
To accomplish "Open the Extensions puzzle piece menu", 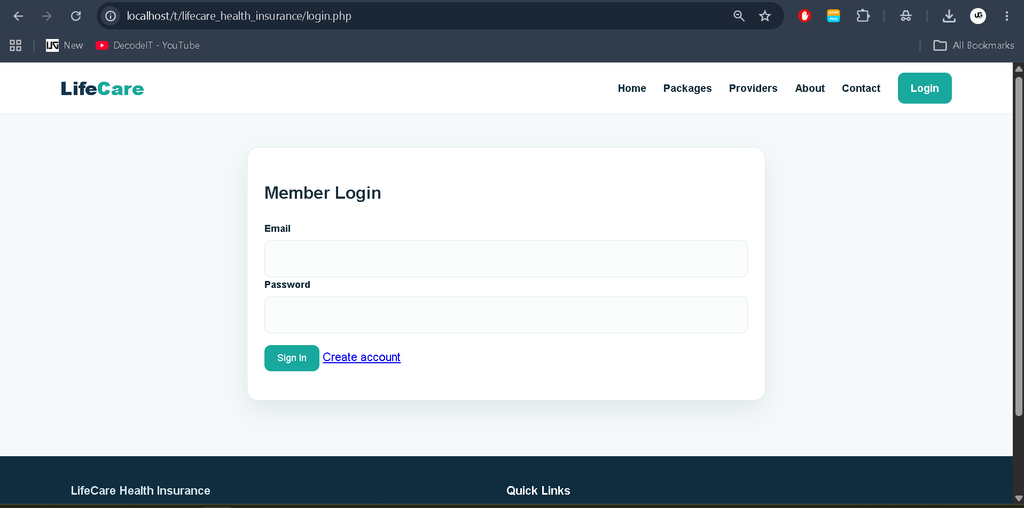I will 863,16.
